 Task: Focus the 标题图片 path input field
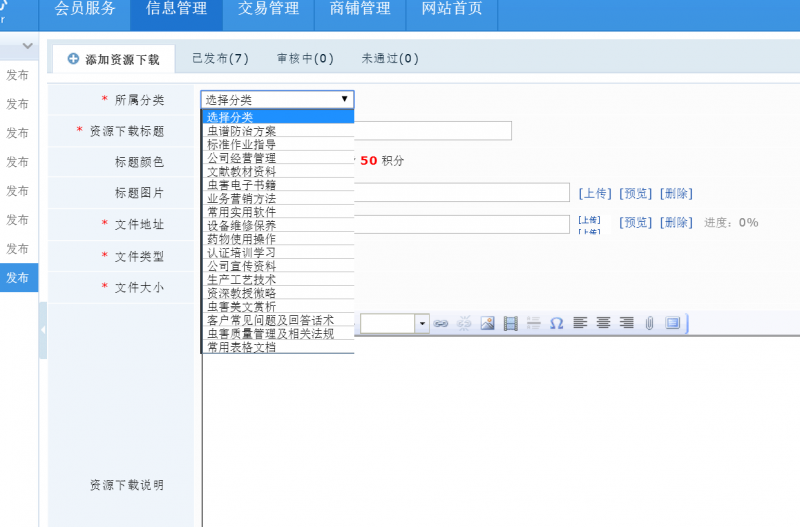coord(462,192)
